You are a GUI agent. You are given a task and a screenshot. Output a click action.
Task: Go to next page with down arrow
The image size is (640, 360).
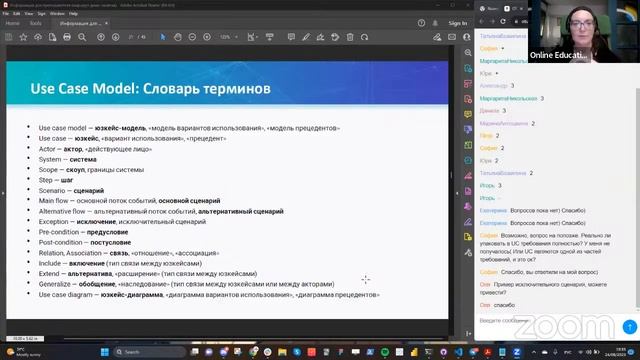[x=116, y=37]
